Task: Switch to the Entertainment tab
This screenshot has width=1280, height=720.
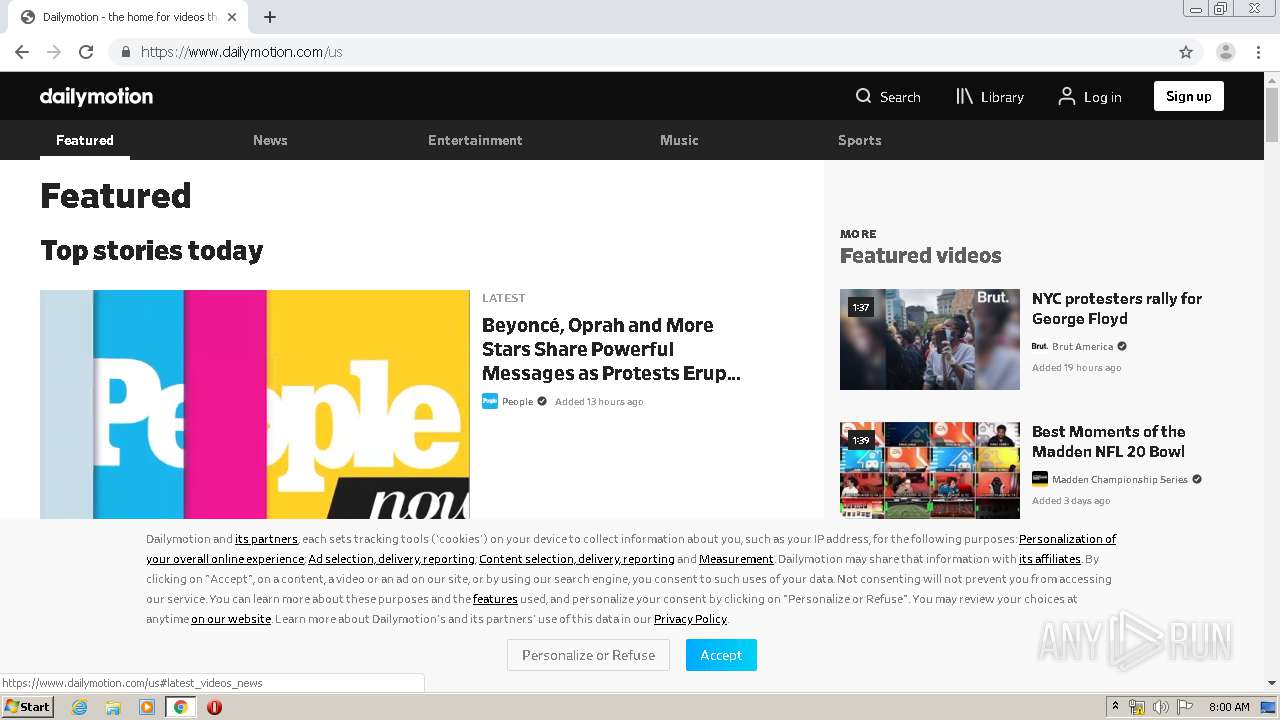Action: click(x=475, y=140)
